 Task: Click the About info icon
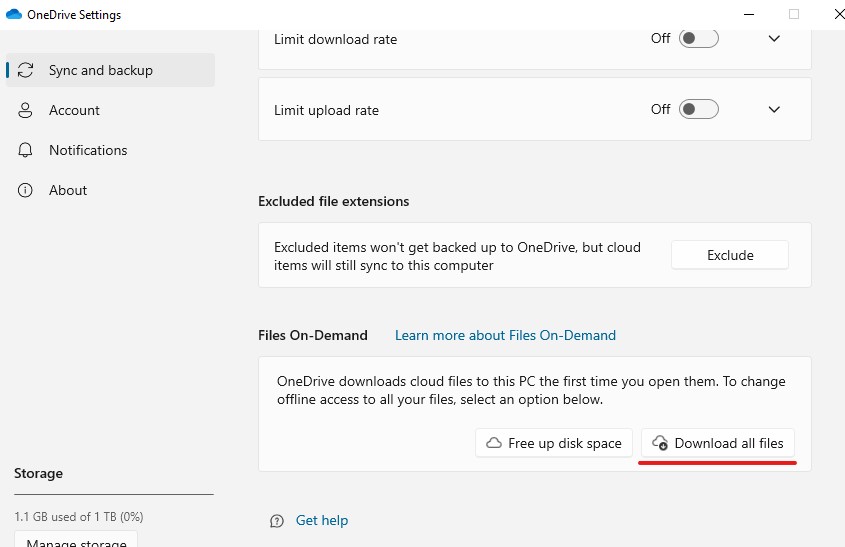click(x=25, y=190)
